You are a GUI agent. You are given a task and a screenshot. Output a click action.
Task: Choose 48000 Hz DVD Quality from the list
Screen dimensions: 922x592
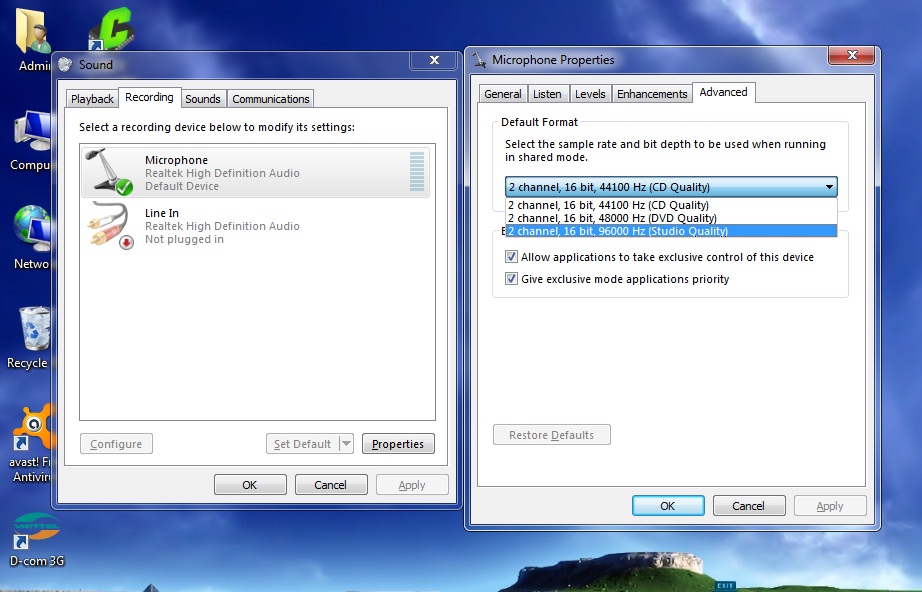[x=671, y=218]
